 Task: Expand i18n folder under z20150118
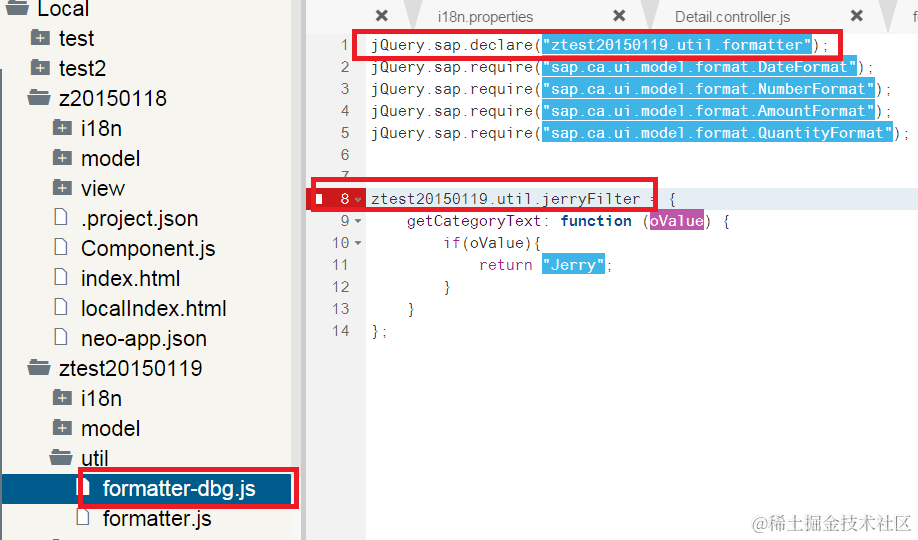click(62, 128)
